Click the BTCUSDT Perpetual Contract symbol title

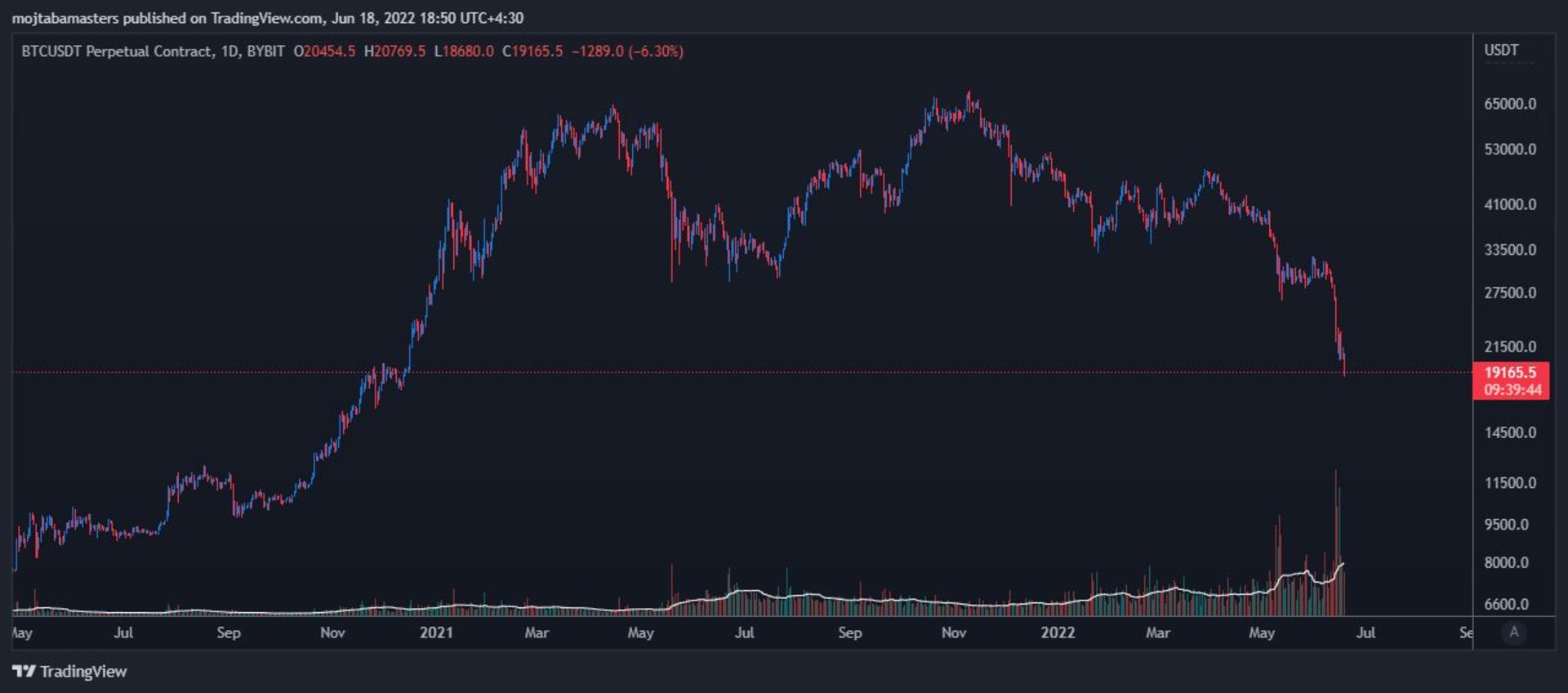[x=116, y=51]
